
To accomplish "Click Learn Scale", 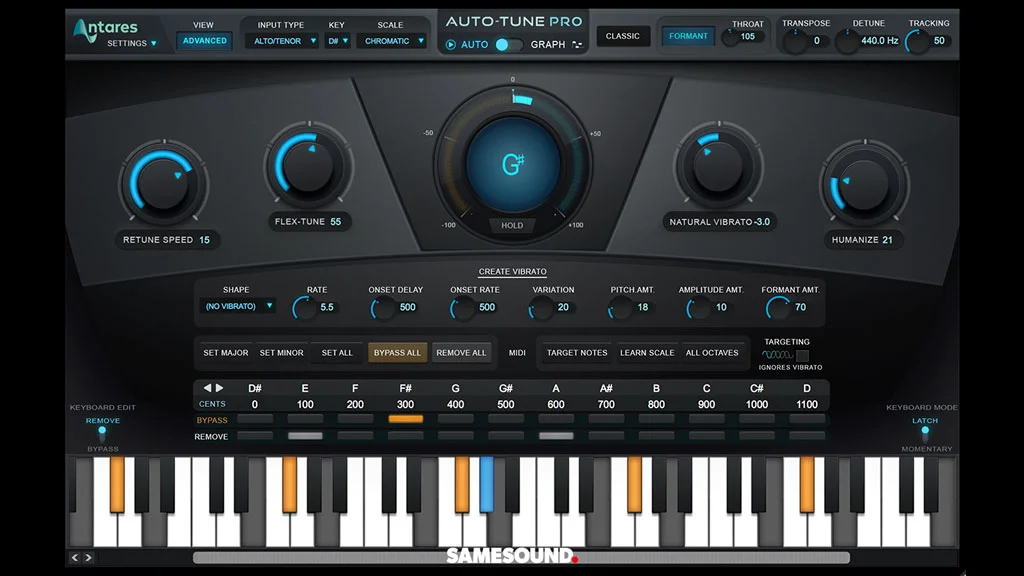I will pyautogui.click(x=647, y=353).
